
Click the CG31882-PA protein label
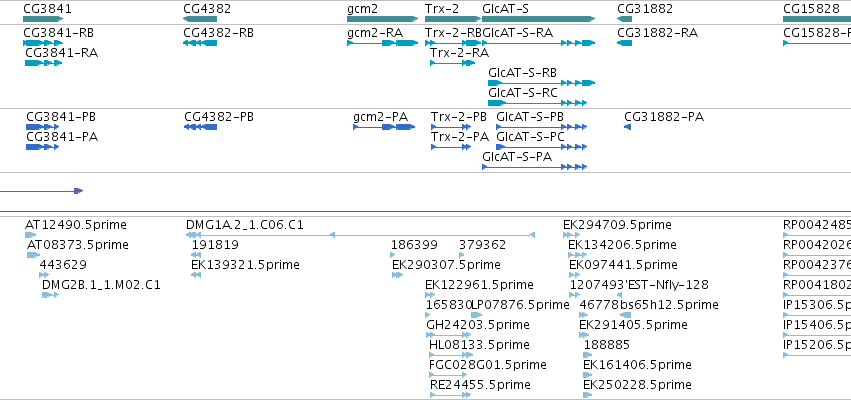(664, 117)
